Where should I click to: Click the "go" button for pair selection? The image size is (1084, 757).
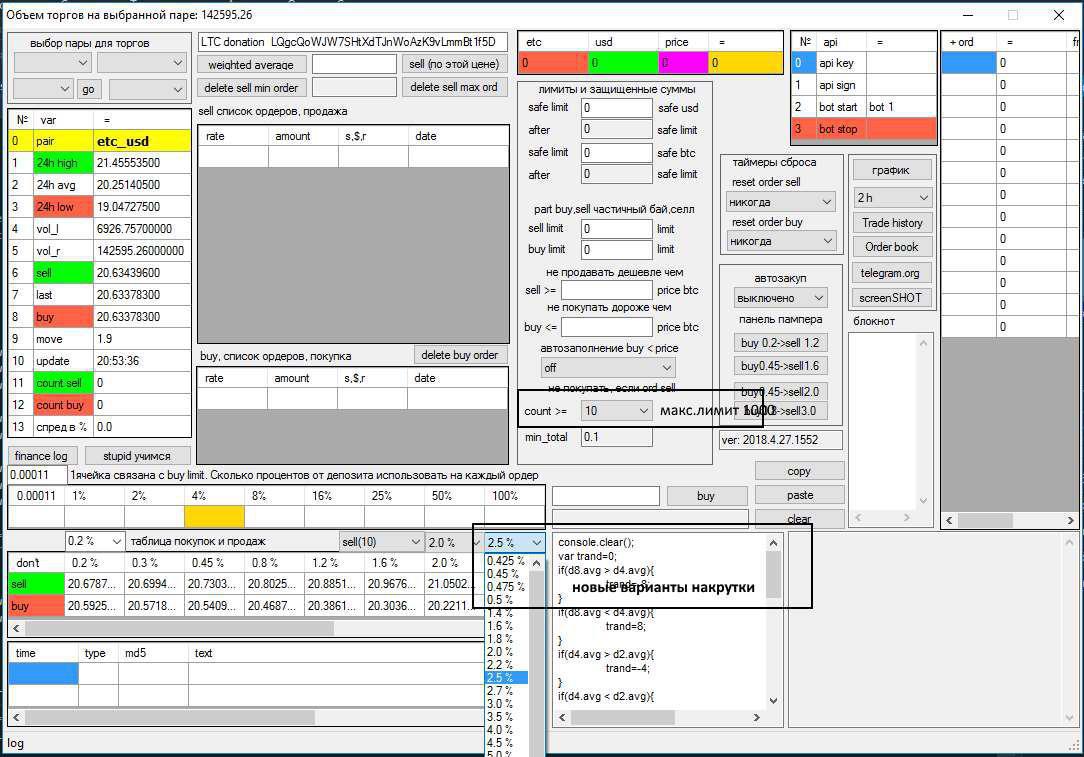[x=89, y=90]
